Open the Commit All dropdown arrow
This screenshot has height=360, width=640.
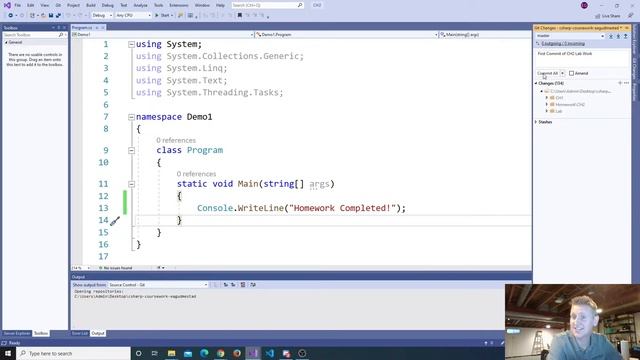[x=562, y=73]
